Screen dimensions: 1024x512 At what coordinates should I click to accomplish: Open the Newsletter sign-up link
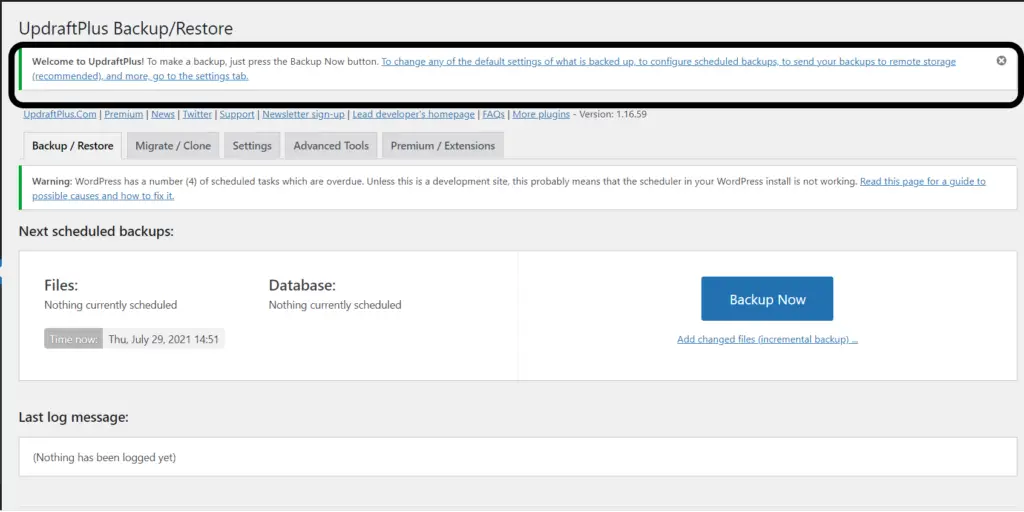[x=303, y=114]
